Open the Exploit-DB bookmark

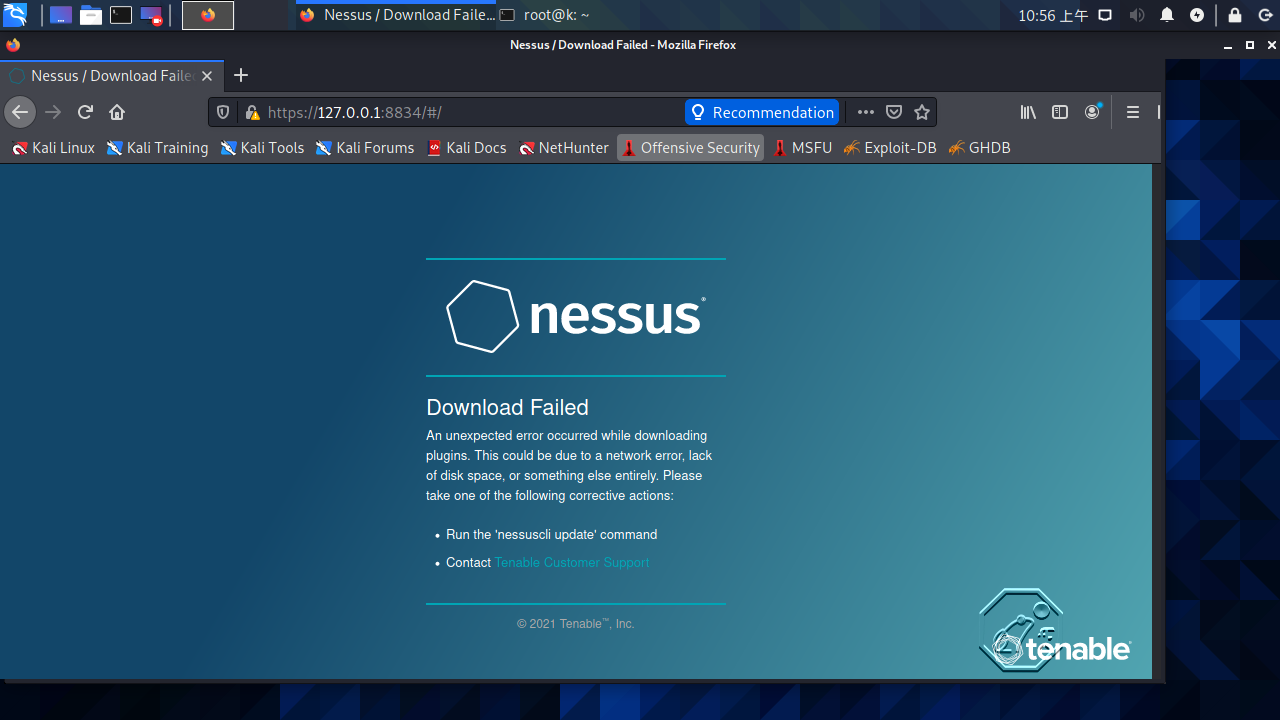(890, 148)
